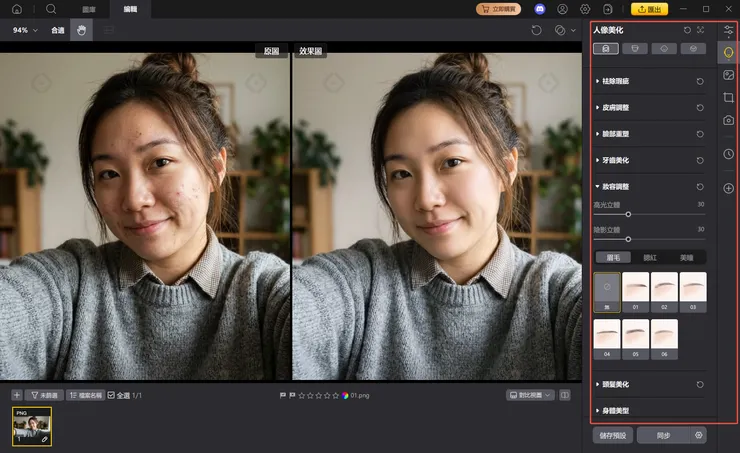Open the user account icon
The width and height of the screenshot is (740, 453).
point(563,9)
